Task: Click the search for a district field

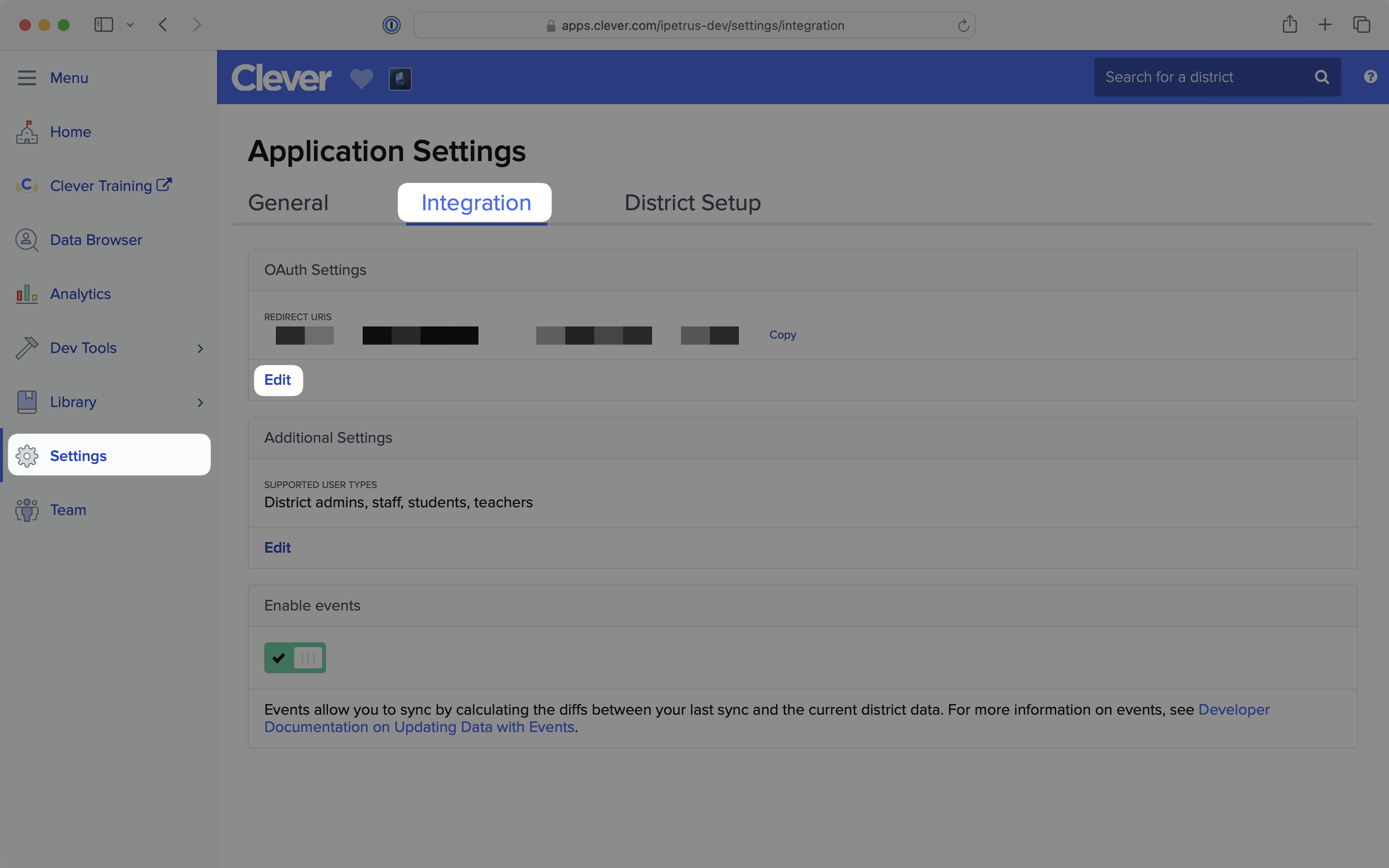Action: 1199,76
